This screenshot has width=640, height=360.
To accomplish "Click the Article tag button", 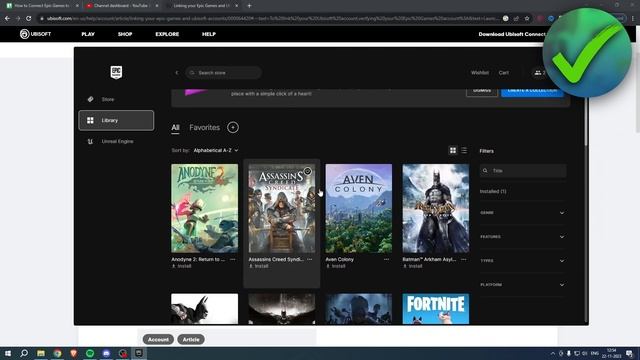I will click(x=191, y=340).
